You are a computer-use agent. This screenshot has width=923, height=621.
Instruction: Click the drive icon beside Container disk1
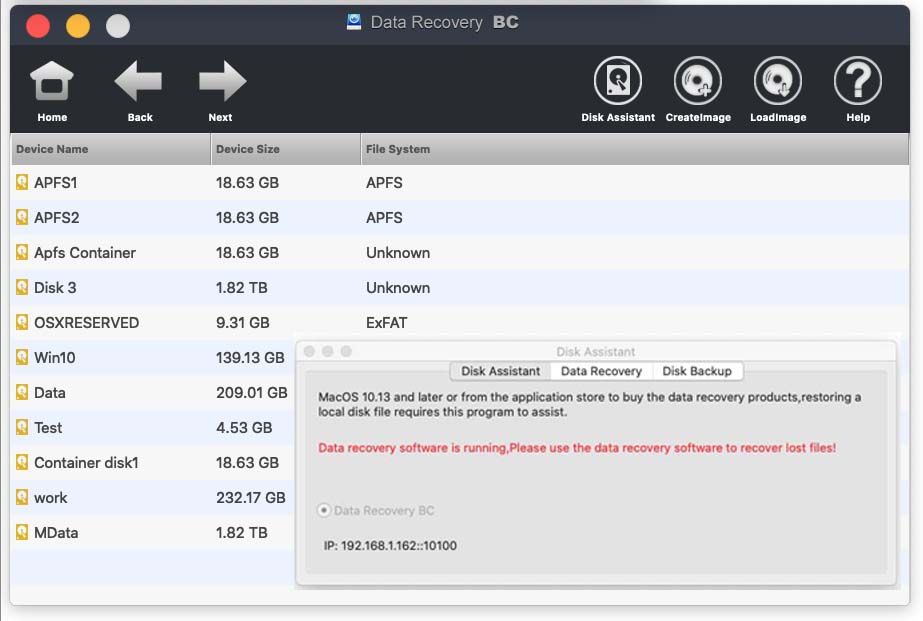[x=22, y=462]
